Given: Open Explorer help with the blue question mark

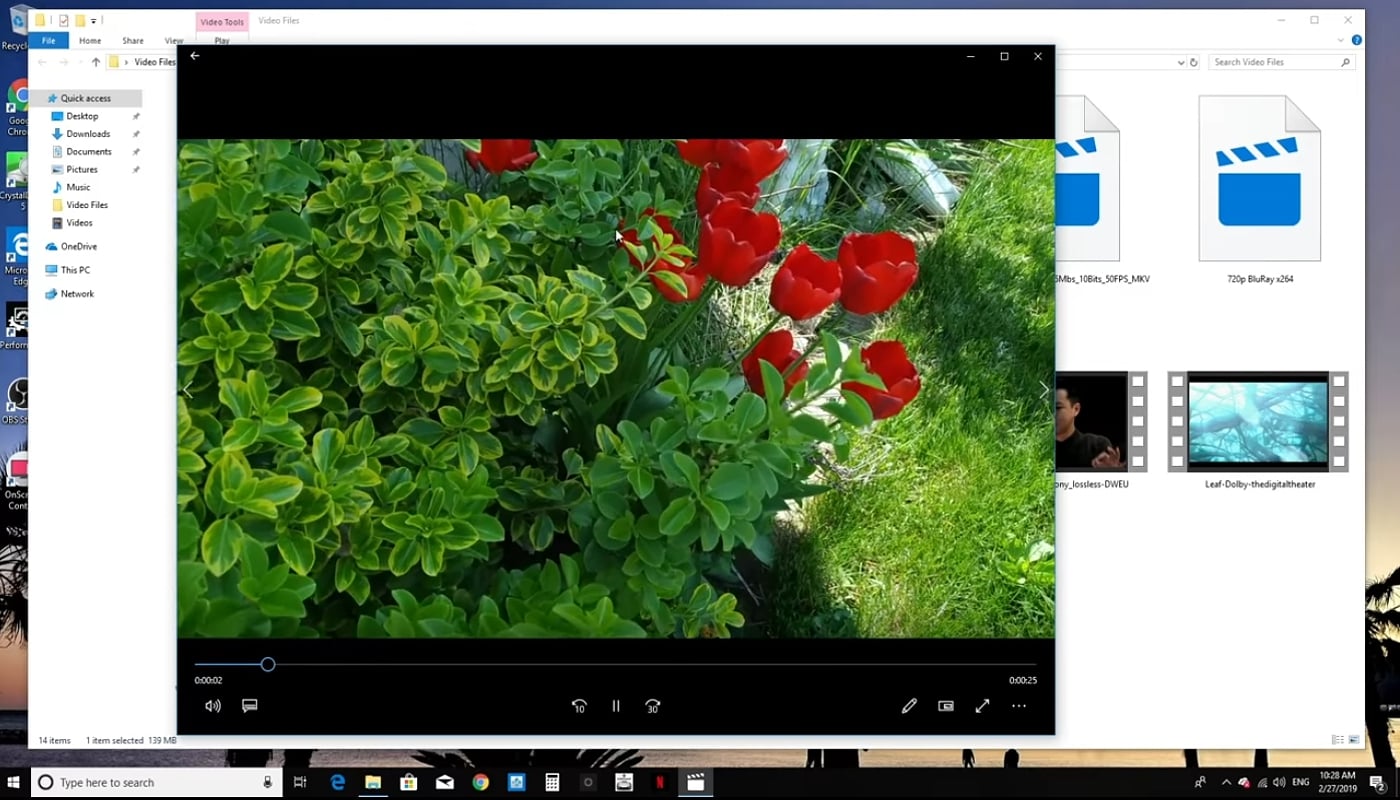Looking at the screenshot, I should [x=1357, y=41].
